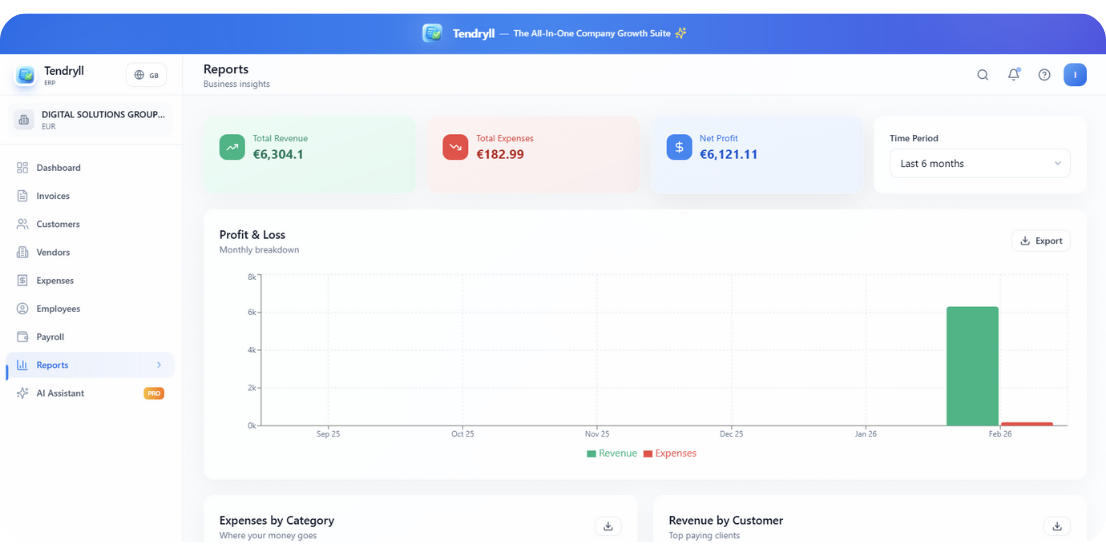Screen dimensions: 1106x556
Task: Open the Payroll sidebar item
Action: pyautogui.click(x=50, y=337)
